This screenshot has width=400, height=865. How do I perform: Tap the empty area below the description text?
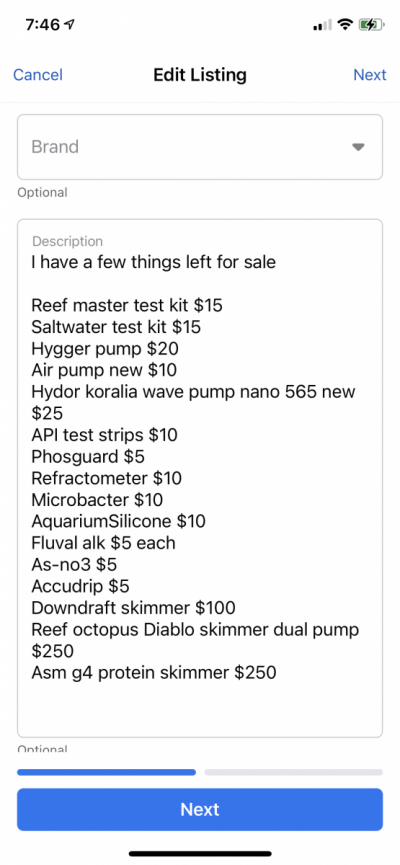(200, 709)
